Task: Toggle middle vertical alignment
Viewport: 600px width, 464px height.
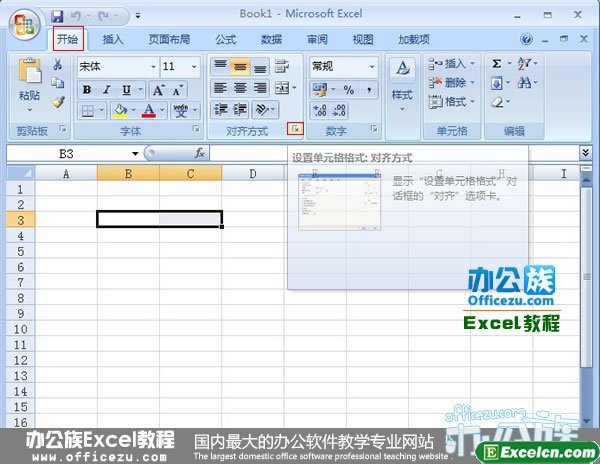Action: coord(240,66)
